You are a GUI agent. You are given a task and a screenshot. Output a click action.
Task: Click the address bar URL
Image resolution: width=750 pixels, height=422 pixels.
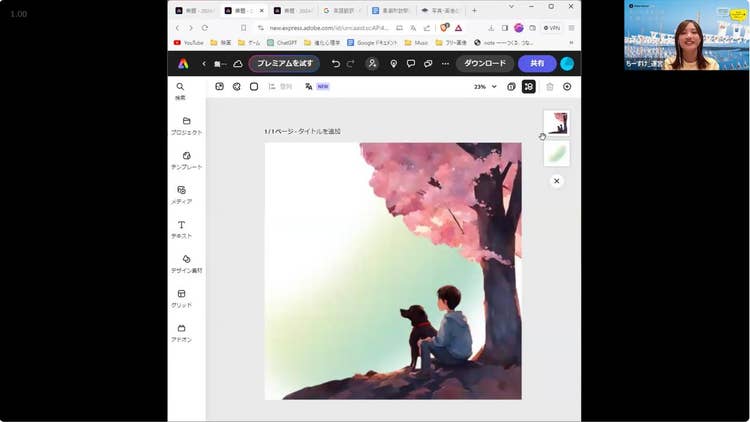click(329, 28)
